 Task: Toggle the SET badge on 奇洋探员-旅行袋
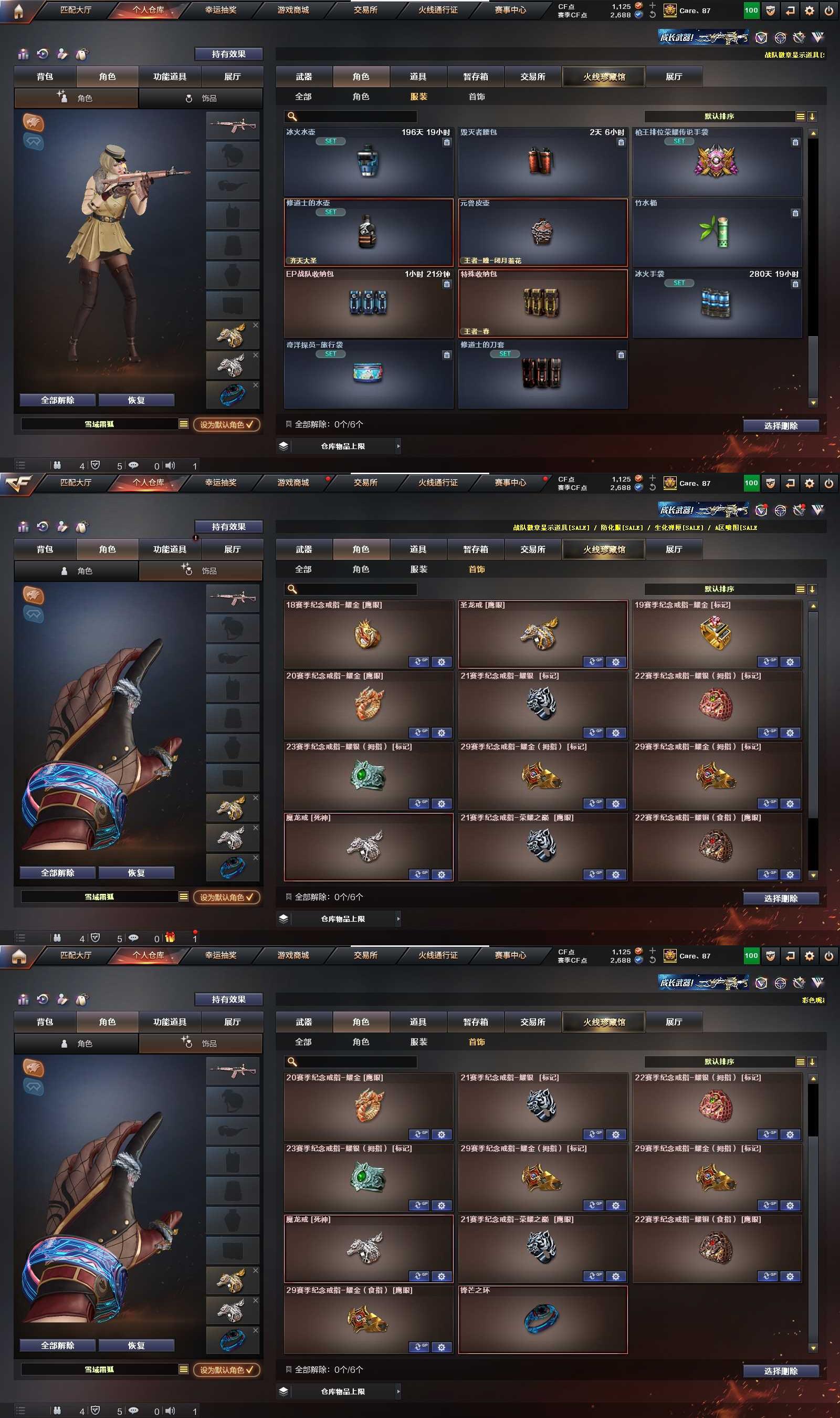coord(331,353)
